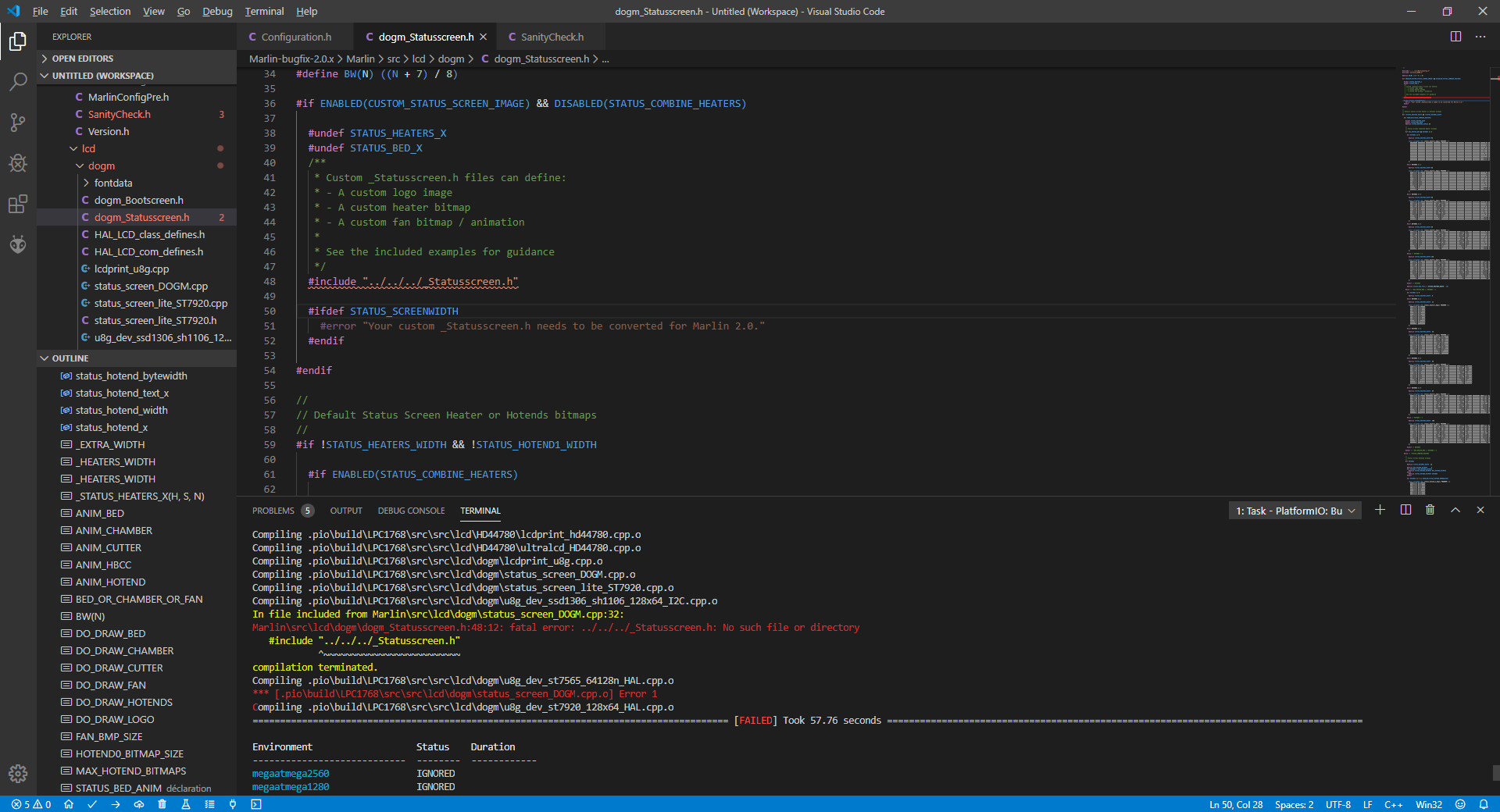Open PlatformIO serial monitor plug icon
The image size is (1500, 812).
click(x=233, y=804)
